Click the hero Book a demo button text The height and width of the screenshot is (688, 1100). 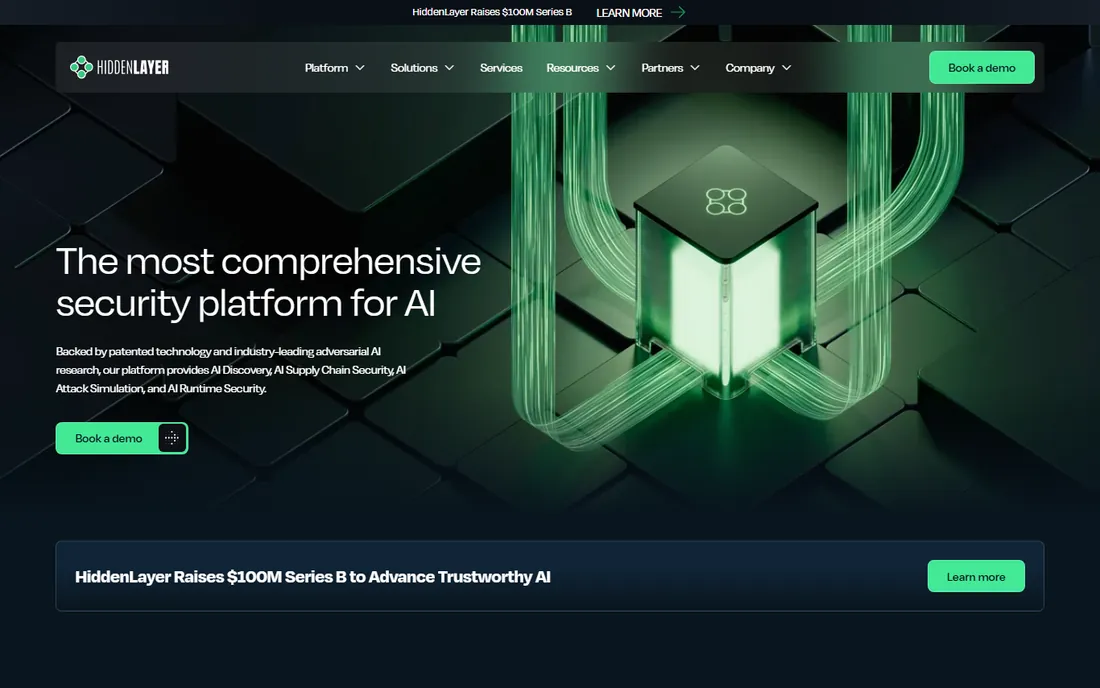109,438
